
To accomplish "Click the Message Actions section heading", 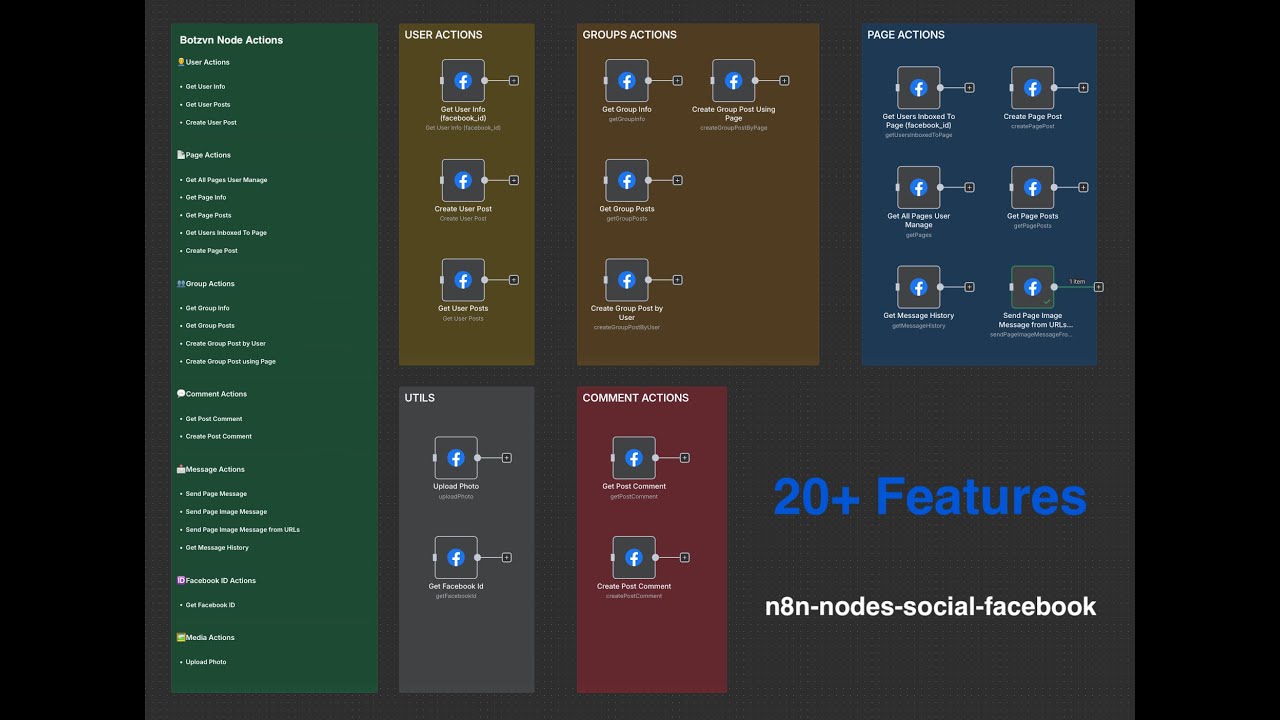I will click(x=210, y=469).
